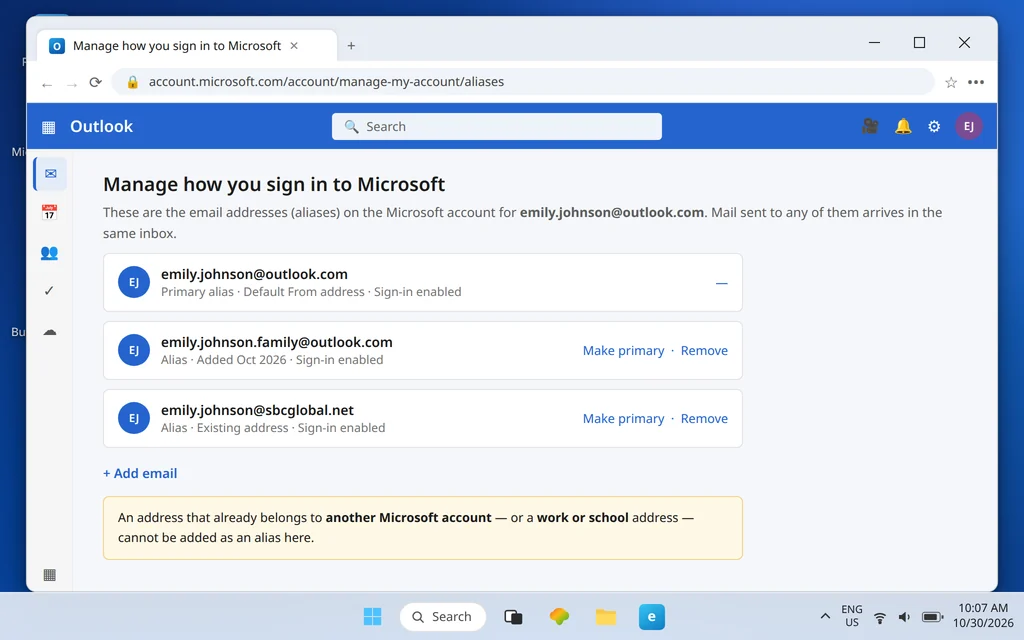Start a Meet Now video call
The width and height of the screenshot is (1024, 640).
[870, 126]
